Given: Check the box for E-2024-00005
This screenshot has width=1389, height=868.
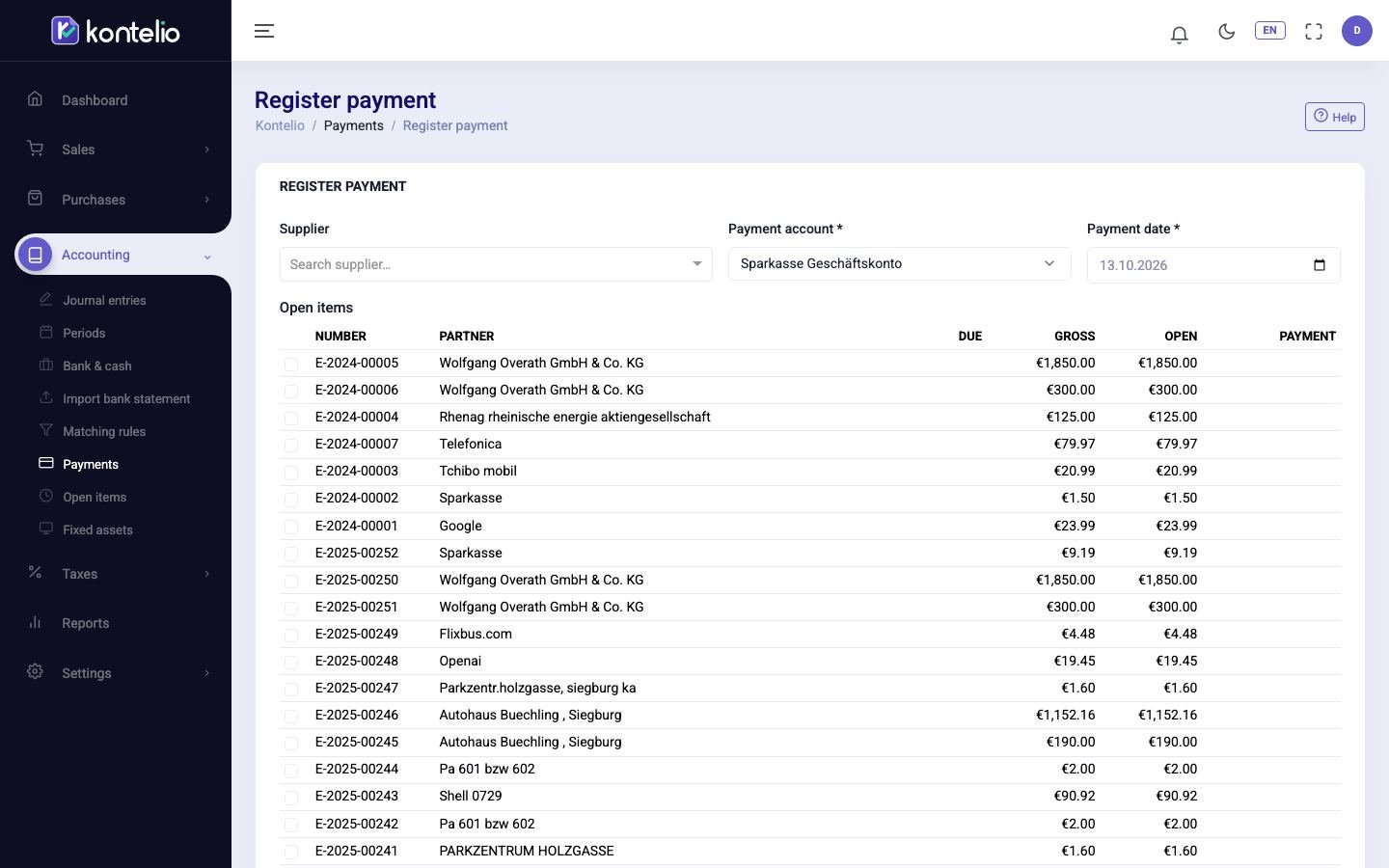Looking at the screenshot, I should tap(291, 364).
